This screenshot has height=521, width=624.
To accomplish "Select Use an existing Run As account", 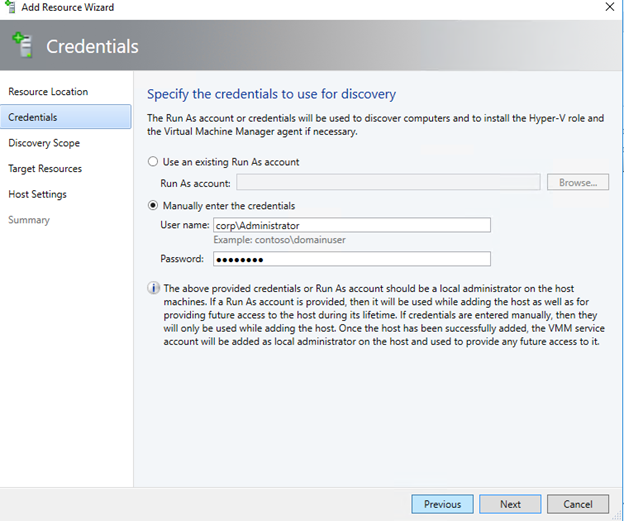I will [x=153, y=162].
